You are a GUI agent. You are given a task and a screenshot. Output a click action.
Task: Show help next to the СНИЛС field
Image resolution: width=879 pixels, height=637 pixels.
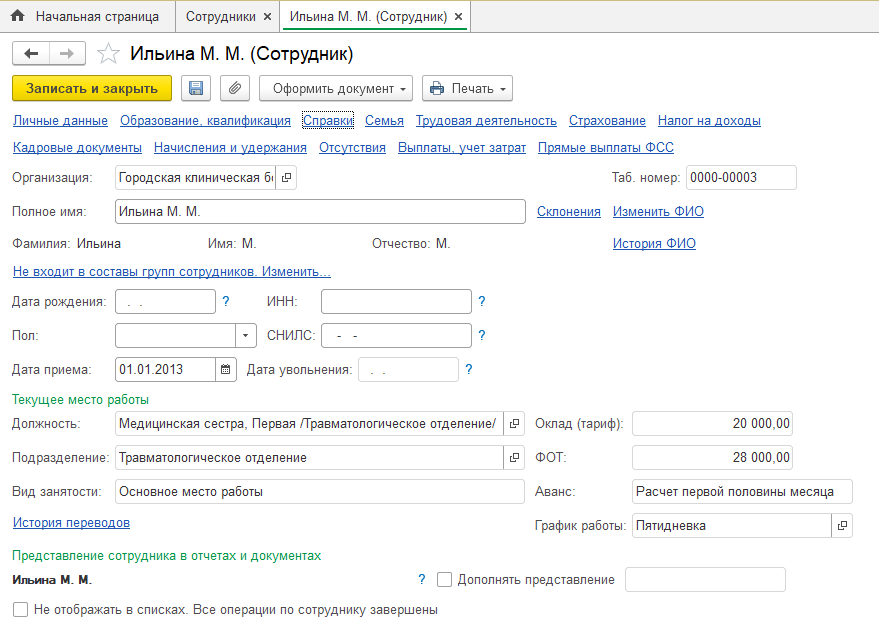click(x=482, y=335)
